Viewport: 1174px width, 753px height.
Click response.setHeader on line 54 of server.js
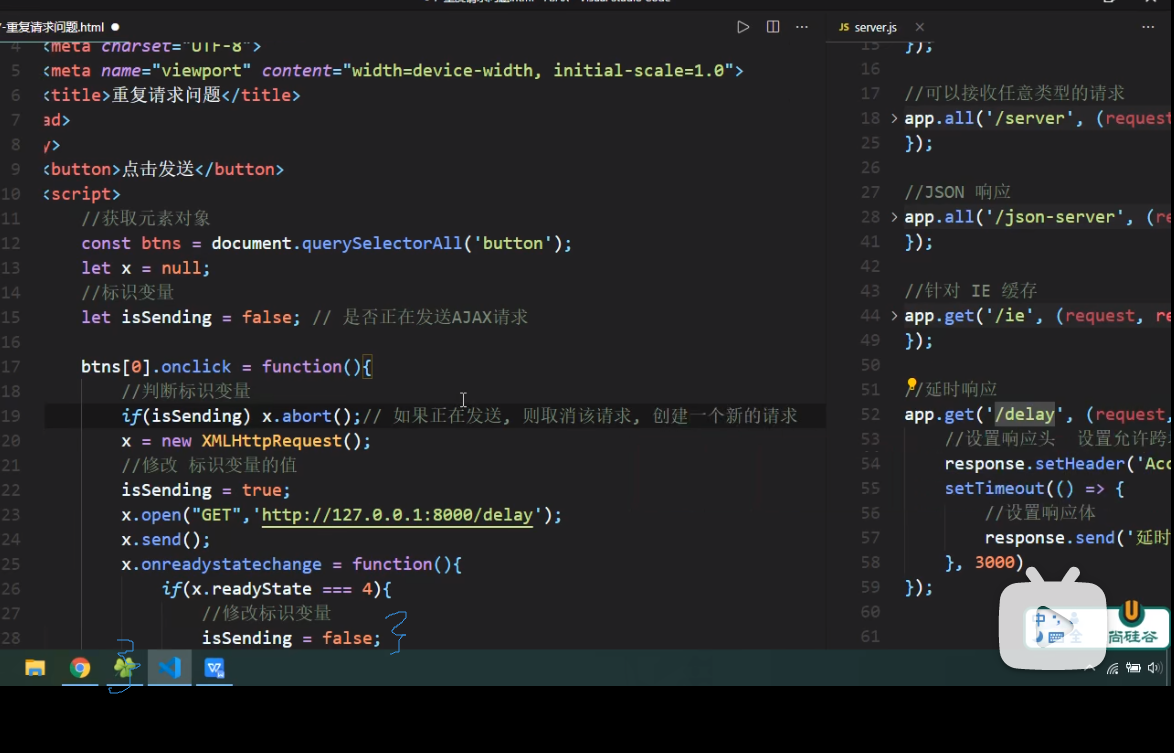coord(1034,464)
